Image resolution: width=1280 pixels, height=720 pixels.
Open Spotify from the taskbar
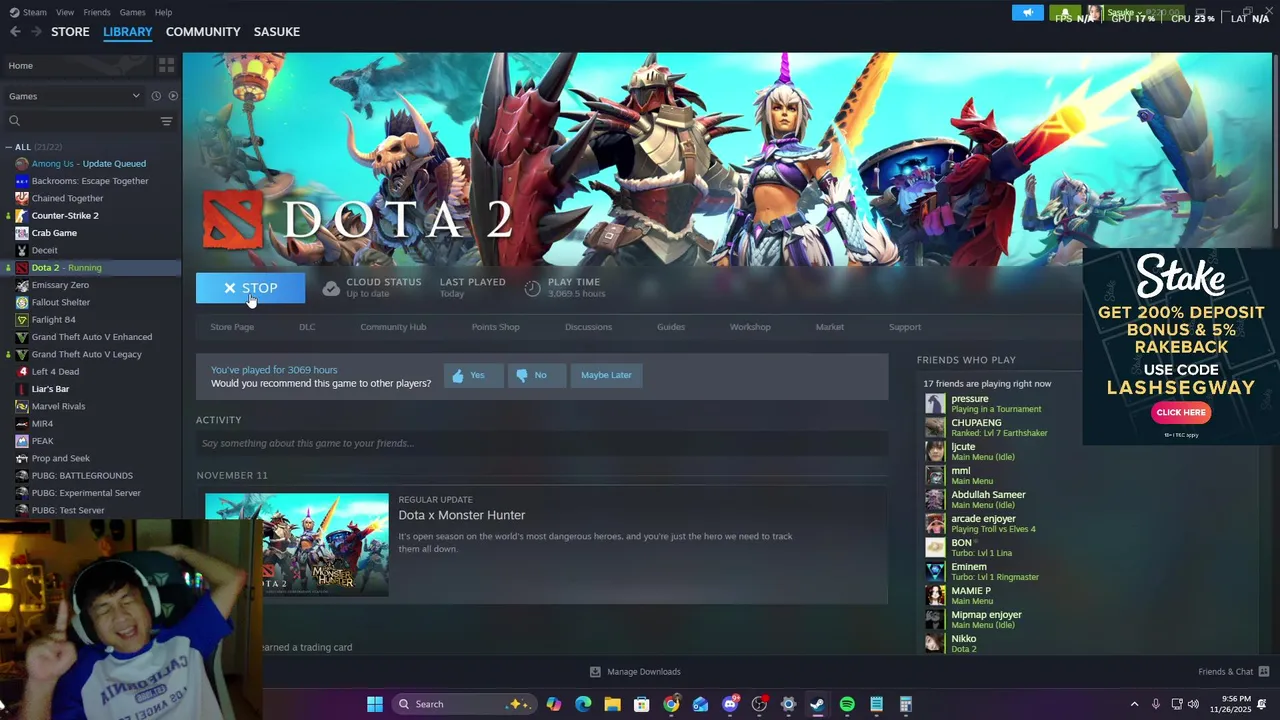(x=847, y=704)
